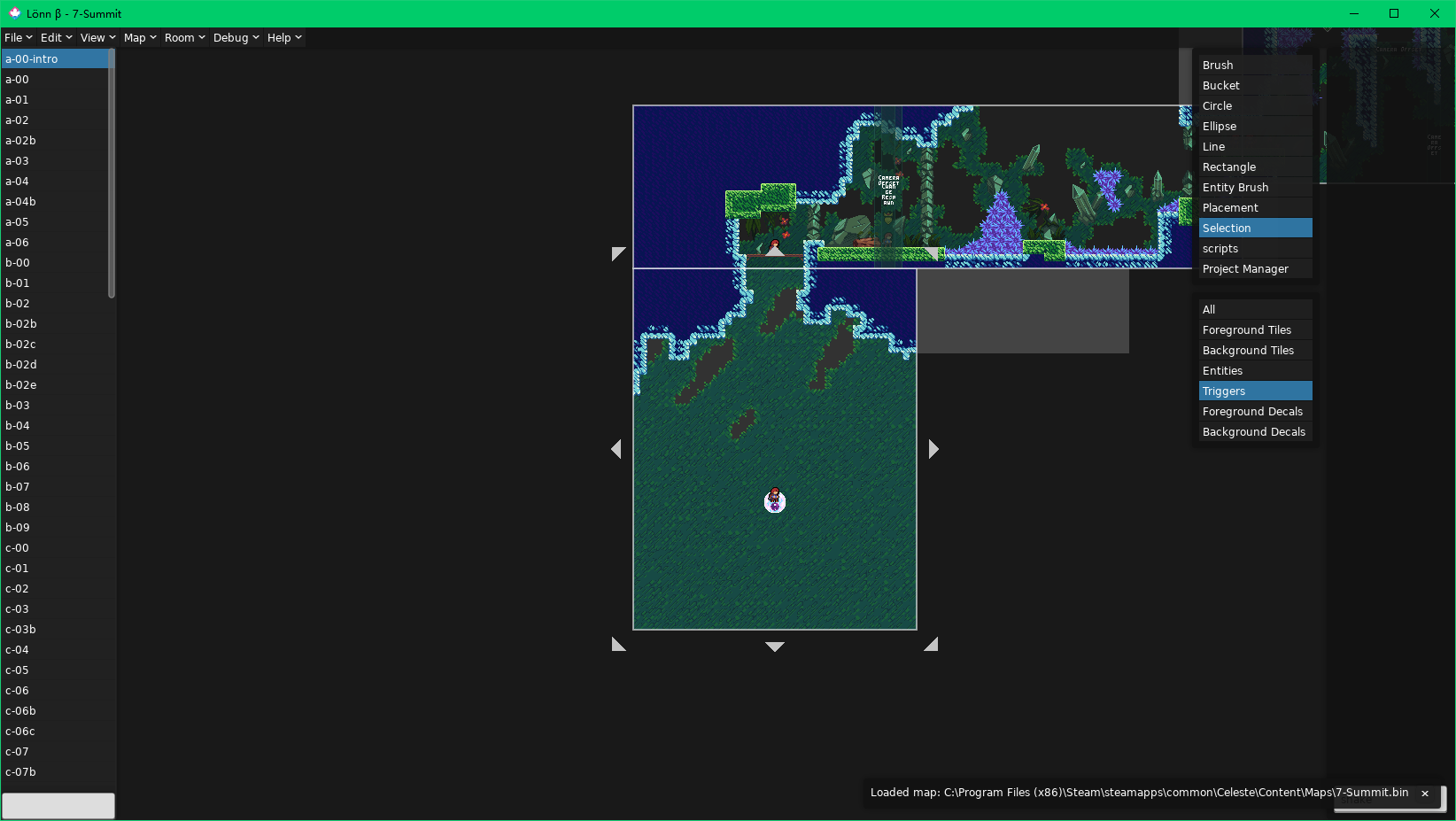1456x821 pixels.
Task: Click the room list scrollbar
Action: point(112,174)
